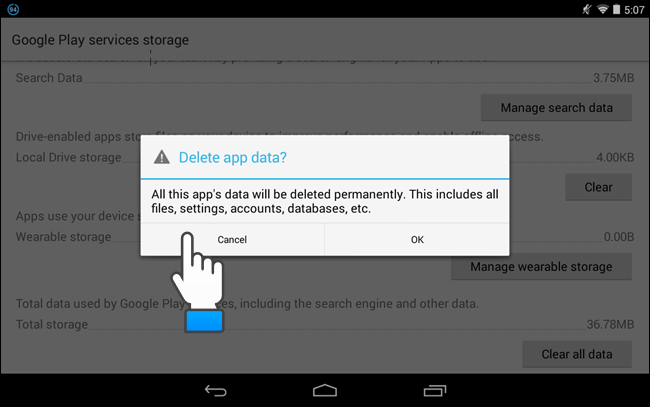650x407 pixels.
Task: Open Manage wearable storage
Action: point(541,267)
